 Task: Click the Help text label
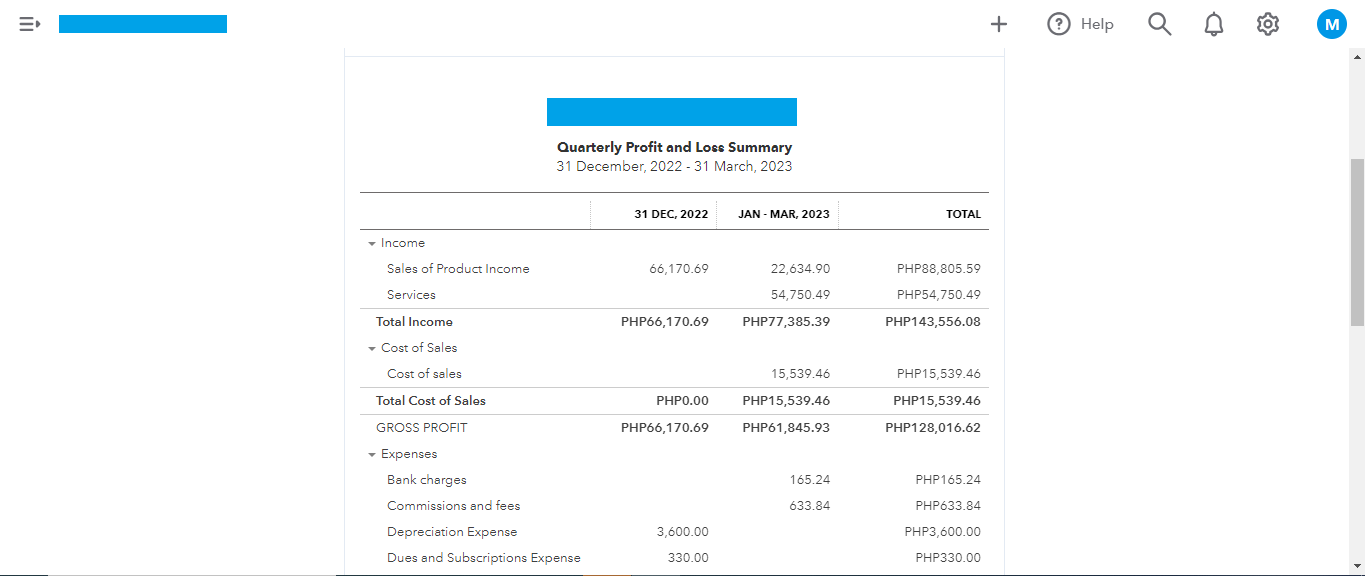[1097, 24]
